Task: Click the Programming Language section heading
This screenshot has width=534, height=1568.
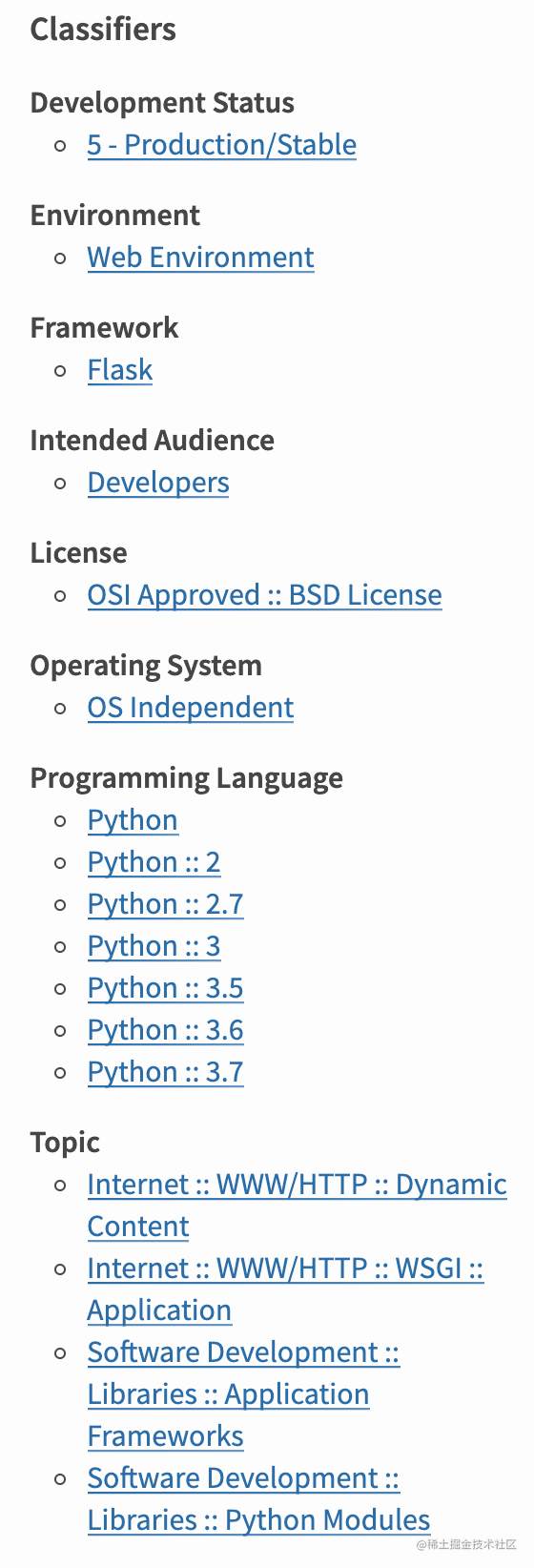Action: (x=187, y=778)
